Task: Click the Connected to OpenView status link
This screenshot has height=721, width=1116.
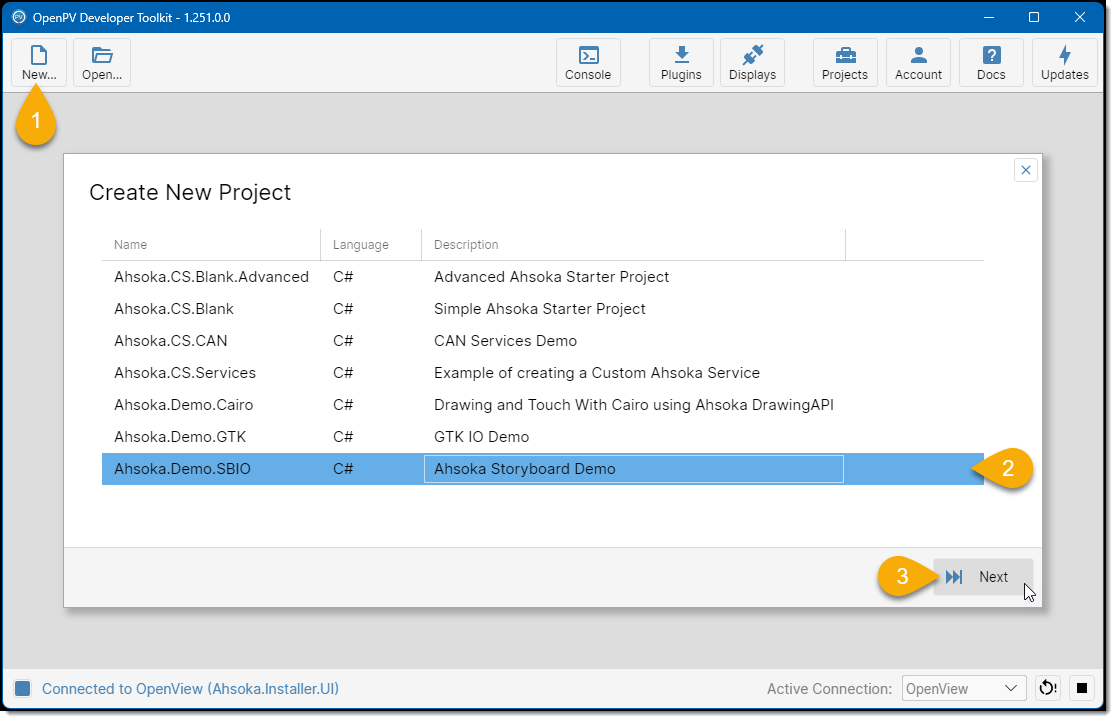Action: click(190, 688)
